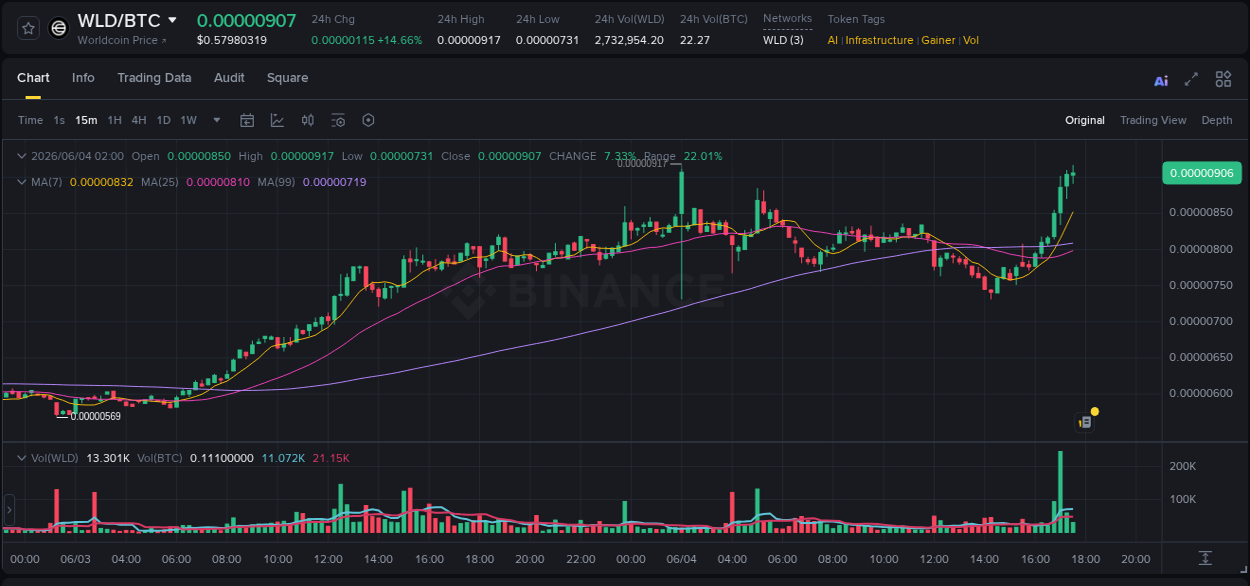Select the 15m interval
This screenshot has height=586, width=1250.
(x=86, y=120)
